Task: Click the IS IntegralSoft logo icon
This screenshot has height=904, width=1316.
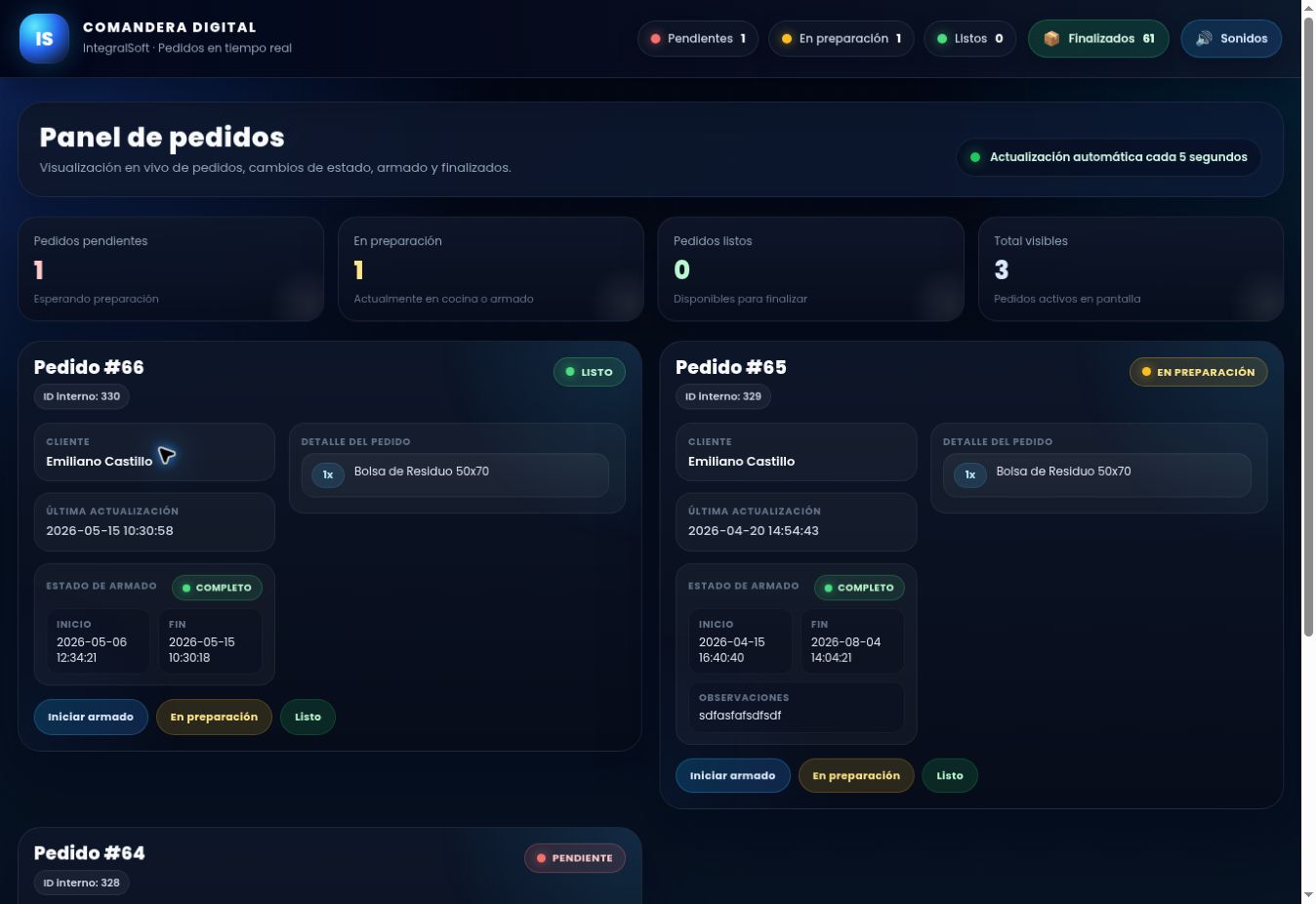Action: click(x=44, y=39)
